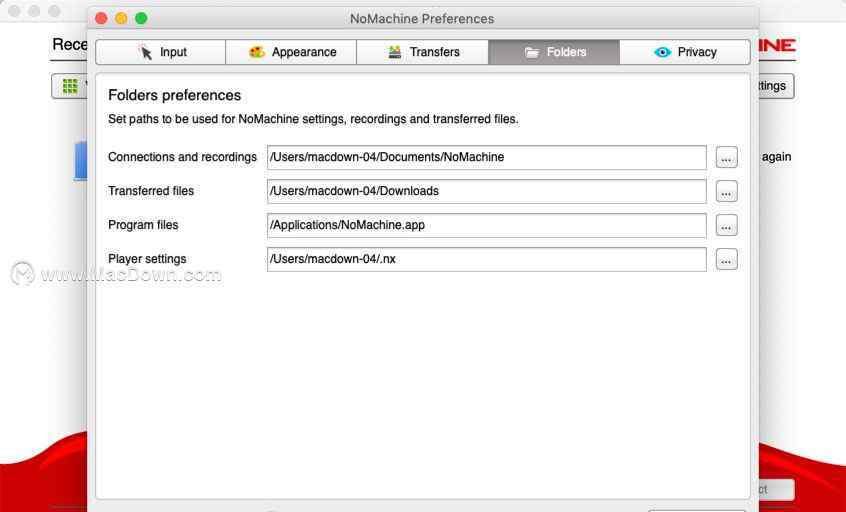Browse for Player settings folder
This screenshot has height=512, width=846.
(x=726, y=260)
